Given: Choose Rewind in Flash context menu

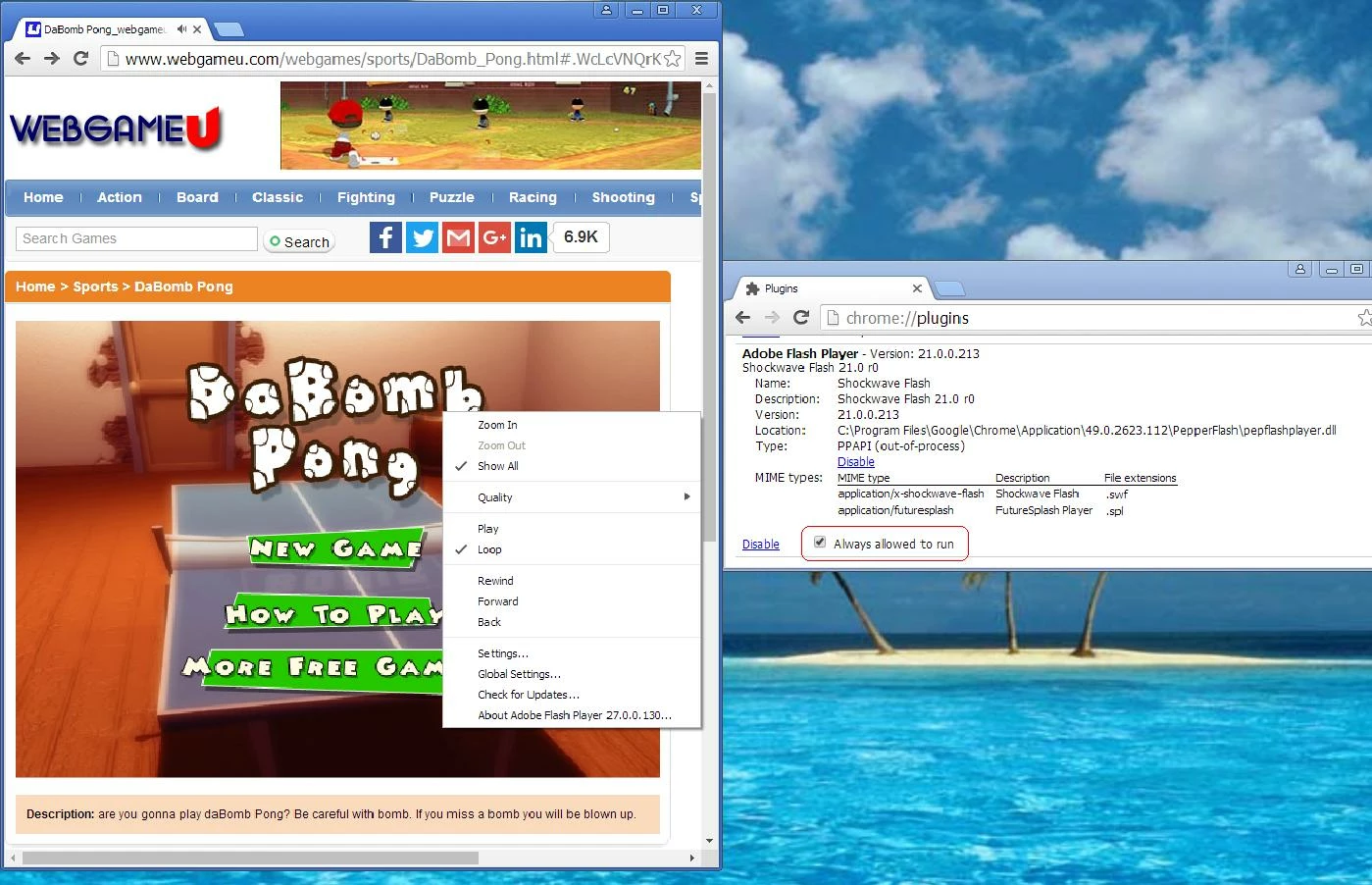Looking at the screenshot, I should point(572,581).
